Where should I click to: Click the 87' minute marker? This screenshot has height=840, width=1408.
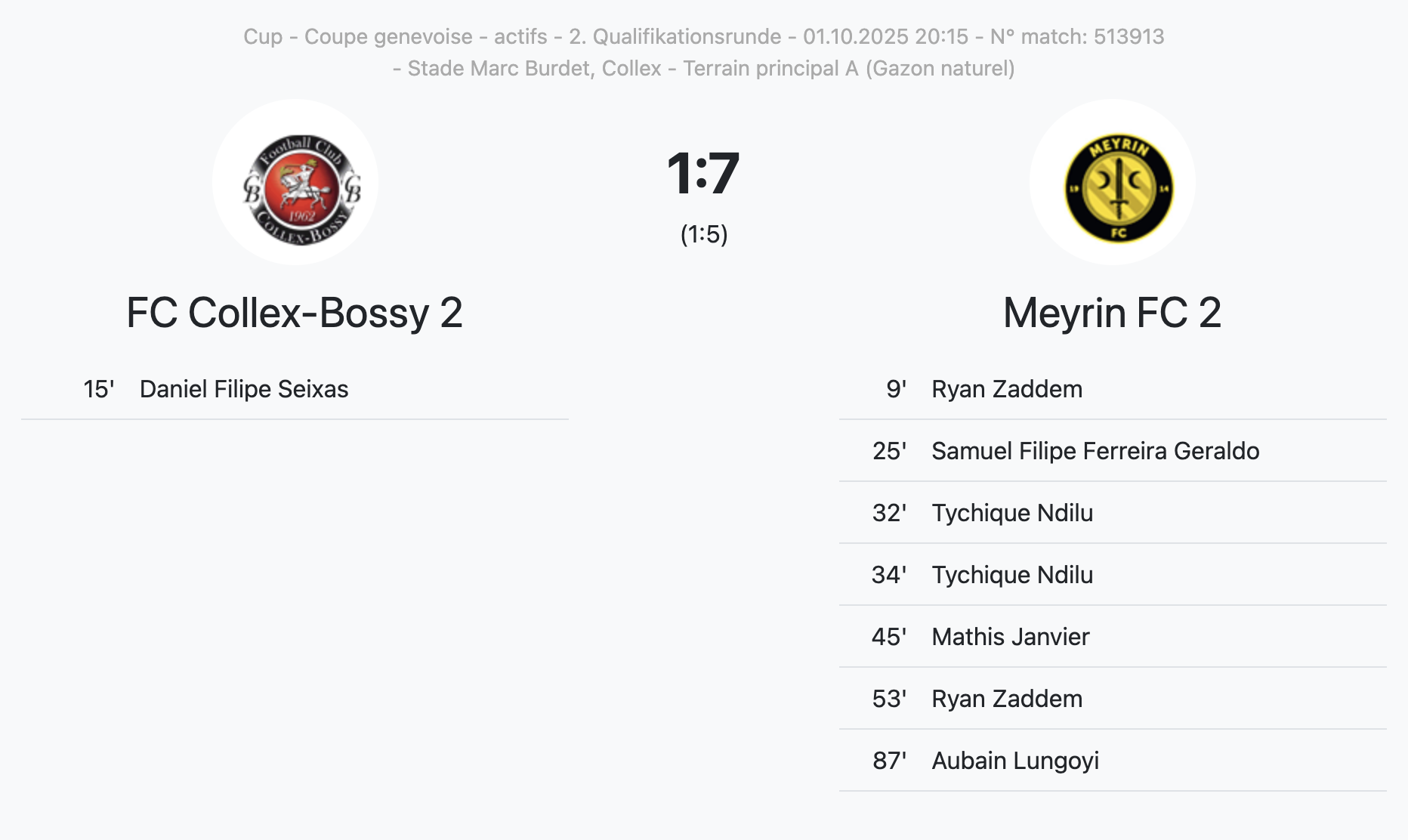pyautogui.click(x=889, y=761)
